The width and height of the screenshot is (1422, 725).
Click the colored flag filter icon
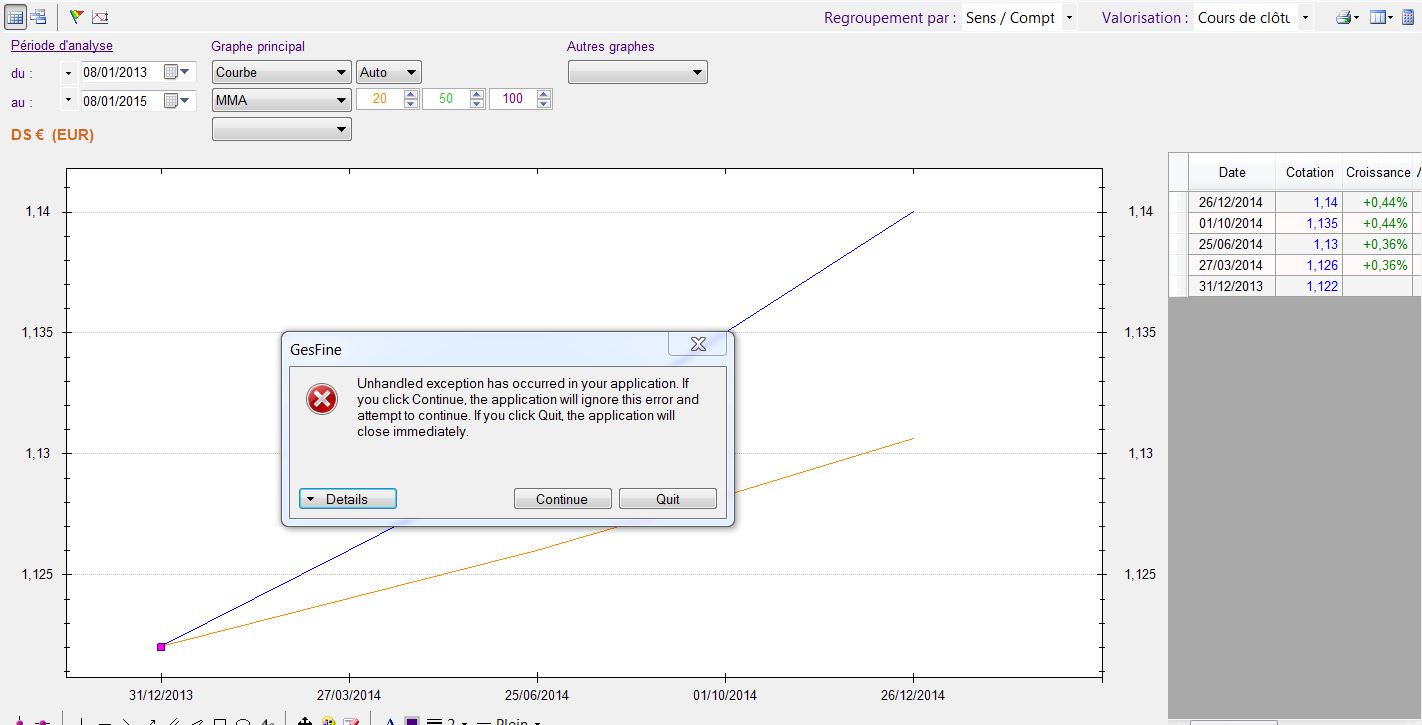coord(76,16)
